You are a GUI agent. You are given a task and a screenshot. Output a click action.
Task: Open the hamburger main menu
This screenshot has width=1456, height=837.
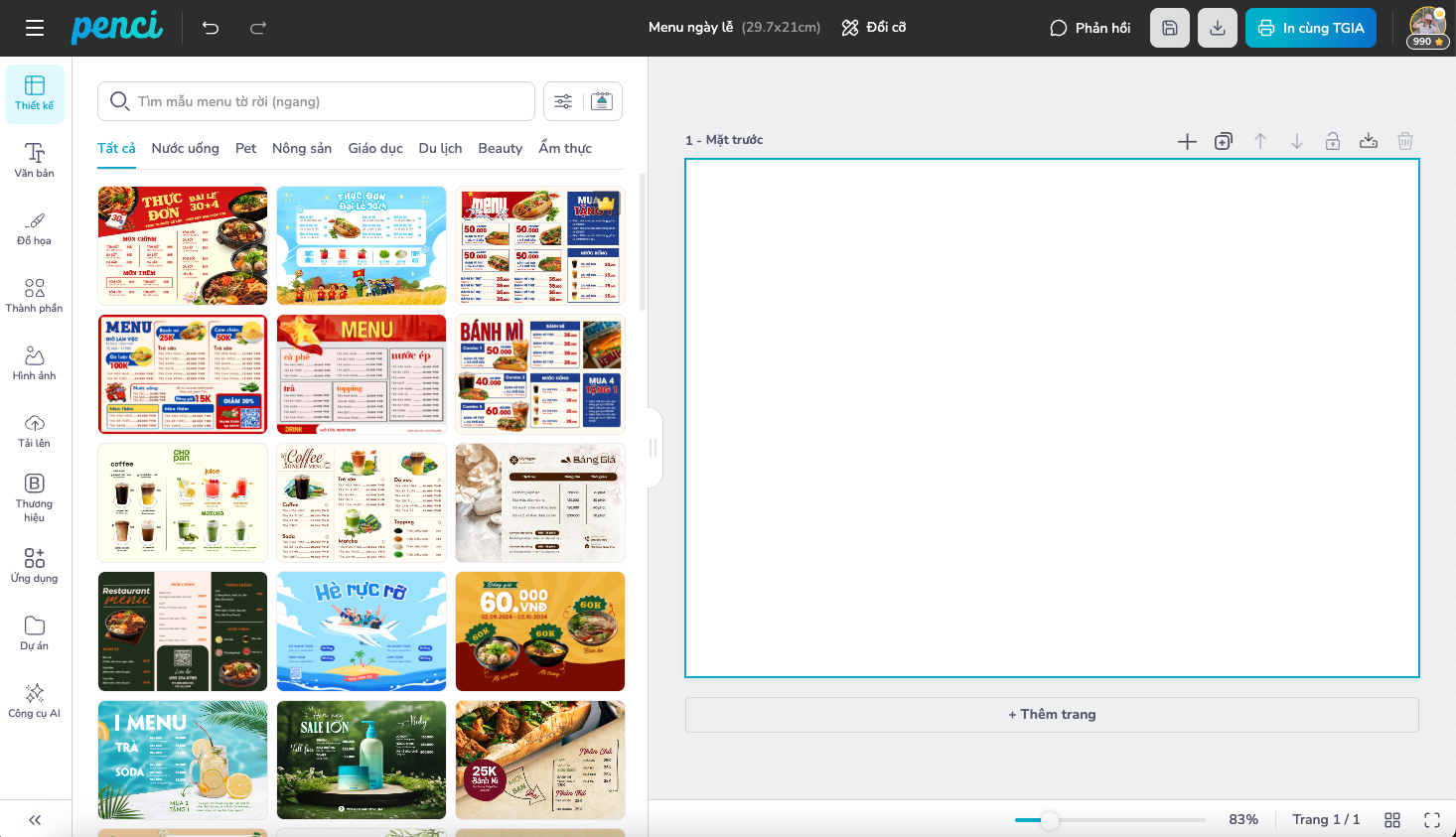click(x=35, y=28)
